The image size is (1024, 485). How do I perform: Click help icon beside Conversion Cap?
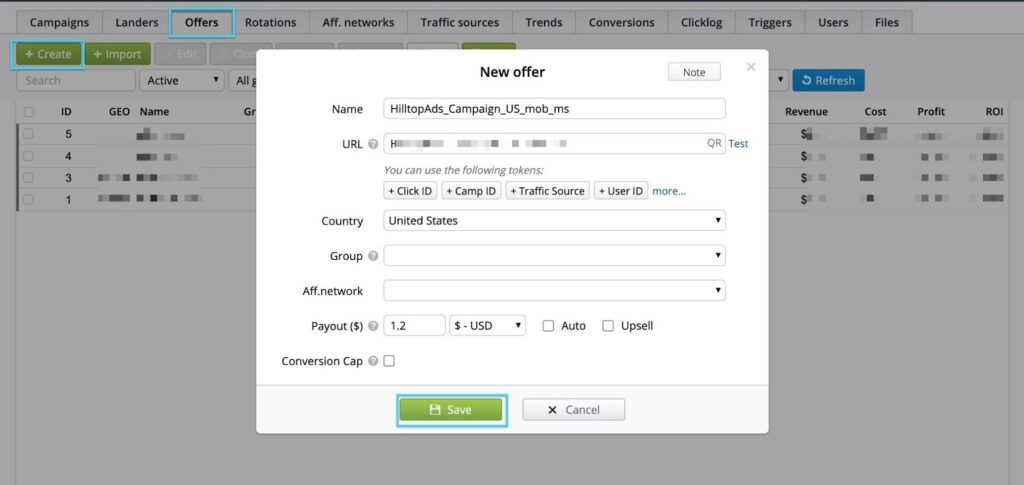click(373, 361)
